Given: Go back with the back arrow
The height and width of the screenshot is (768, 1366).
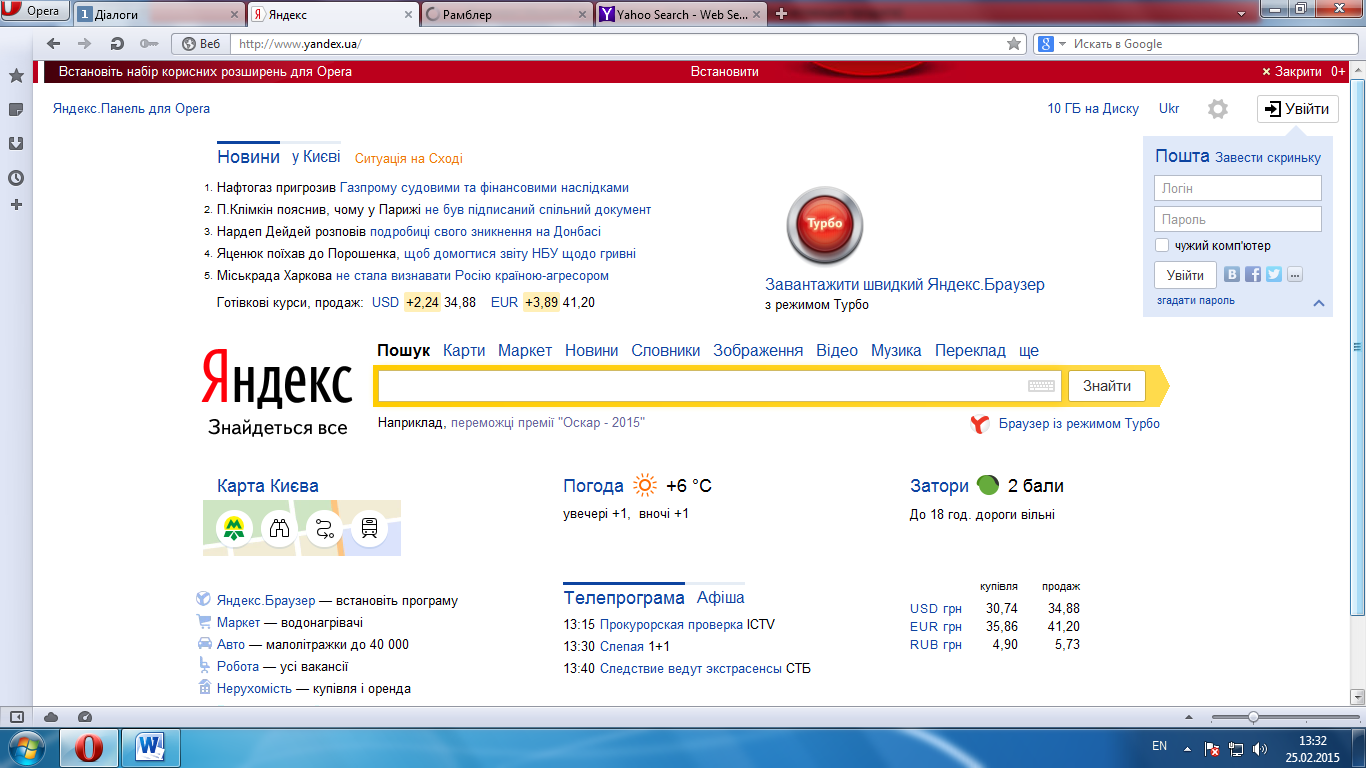Looking at the screenshot, I should point(54,44).
